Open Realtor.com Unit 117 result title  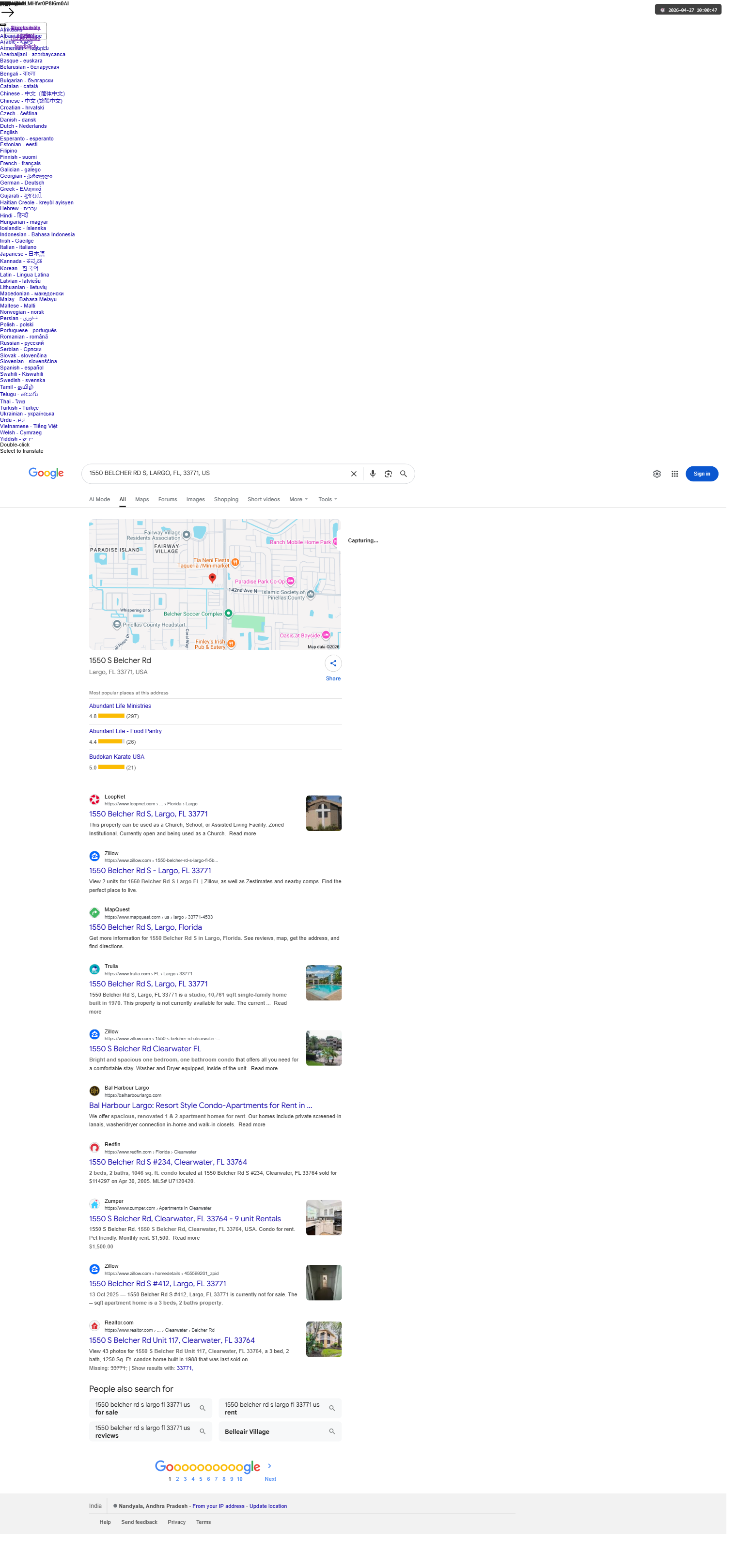click(172, 1340)
